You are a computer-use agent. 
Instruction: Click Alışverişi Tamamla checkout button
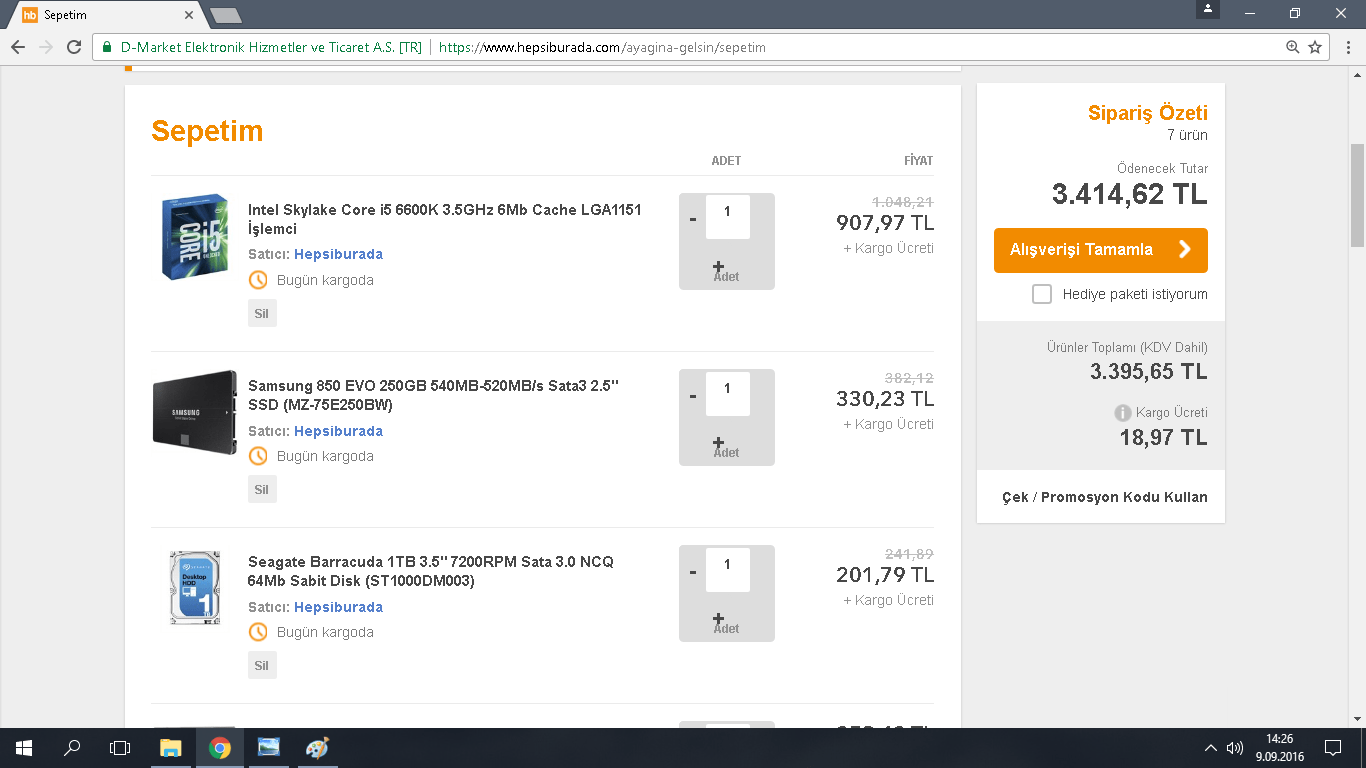pos(1100,250)
